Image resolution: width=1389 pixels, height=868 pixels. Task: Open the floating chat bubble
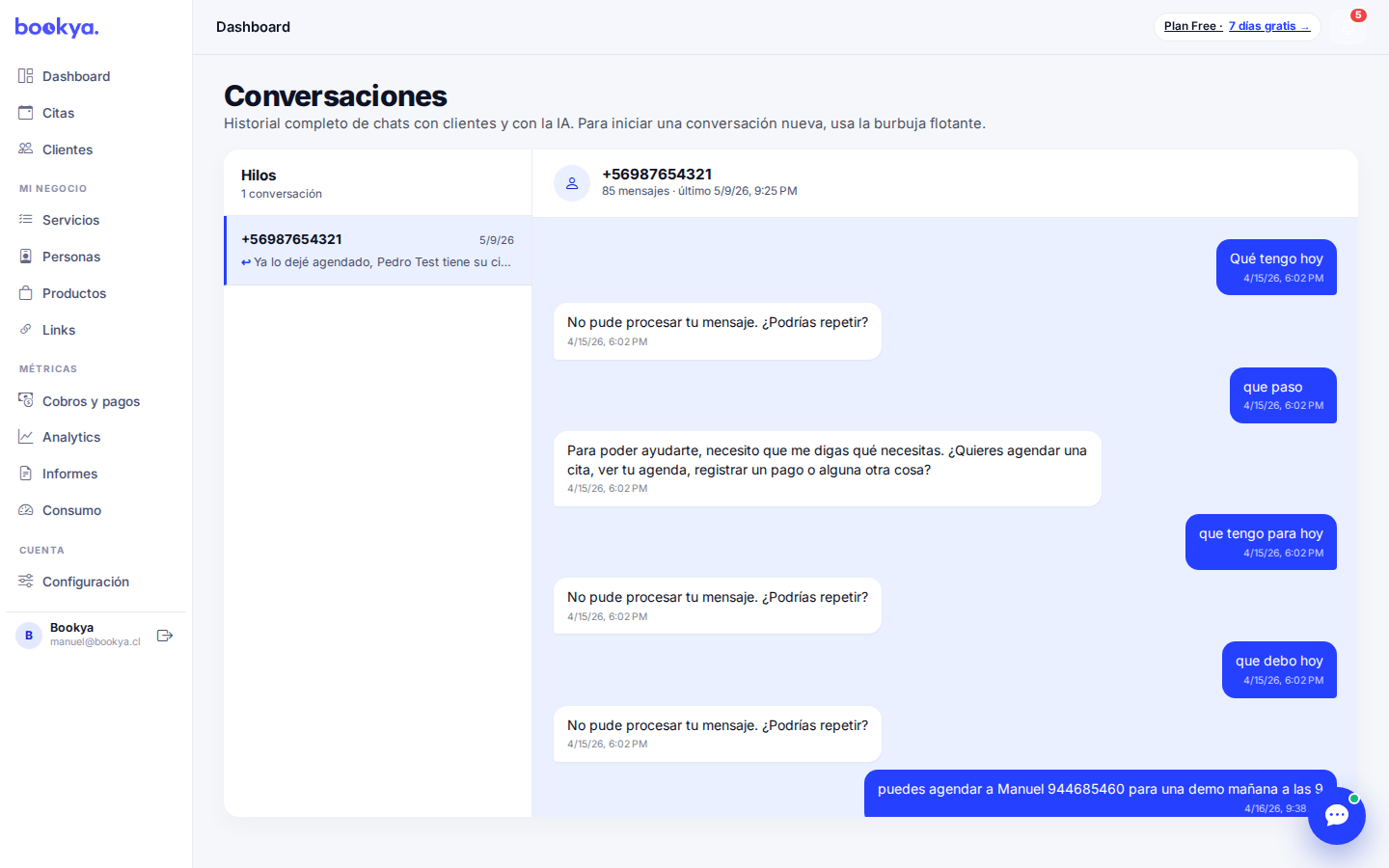pyautogui.click(x=1337, y=816)
